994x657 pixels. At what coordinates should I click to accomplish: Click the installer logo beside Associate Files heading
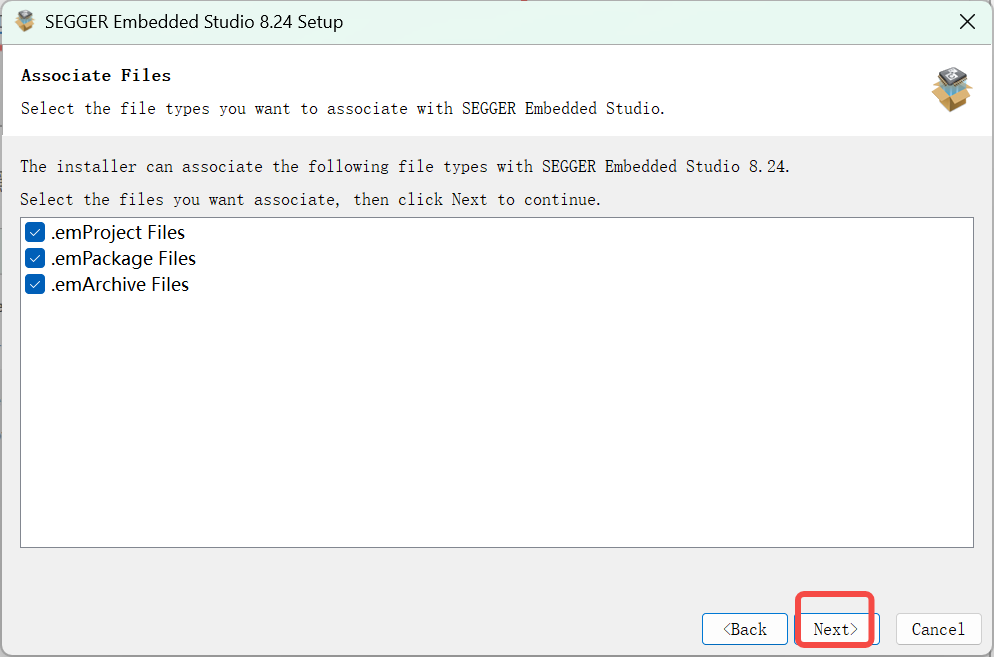coord(951,90)
